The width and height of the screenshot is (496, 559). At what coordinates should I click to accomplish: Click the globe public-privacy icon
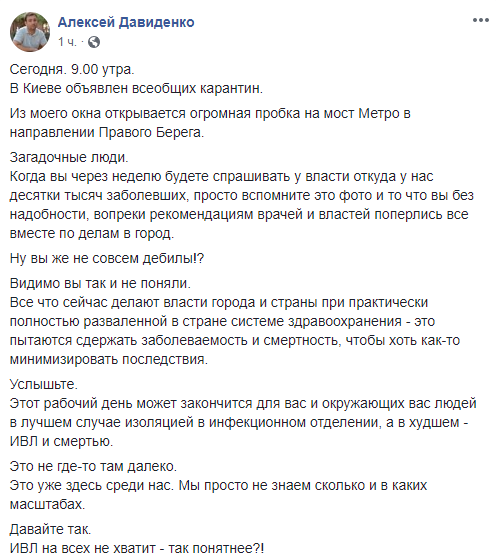94,42
